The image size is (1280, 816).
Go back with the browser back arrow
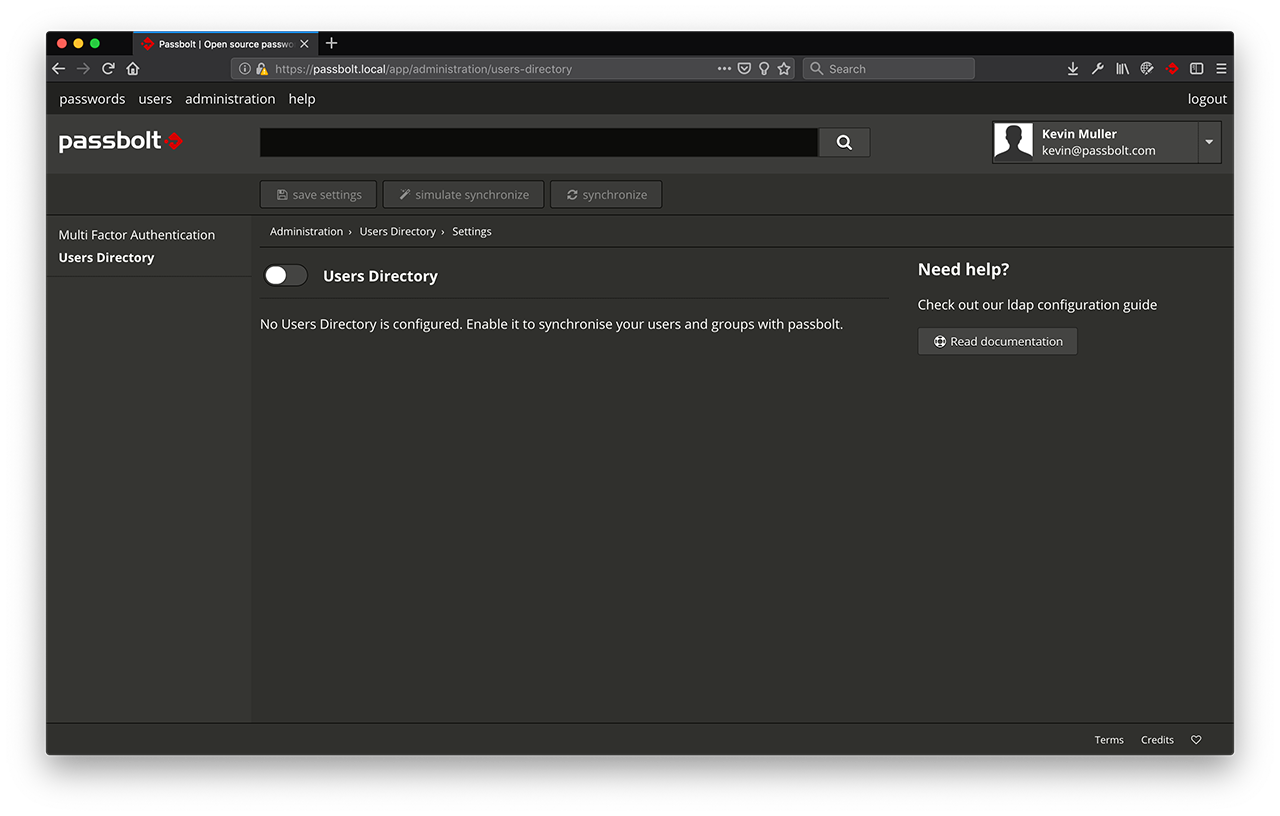coord(58,69)
